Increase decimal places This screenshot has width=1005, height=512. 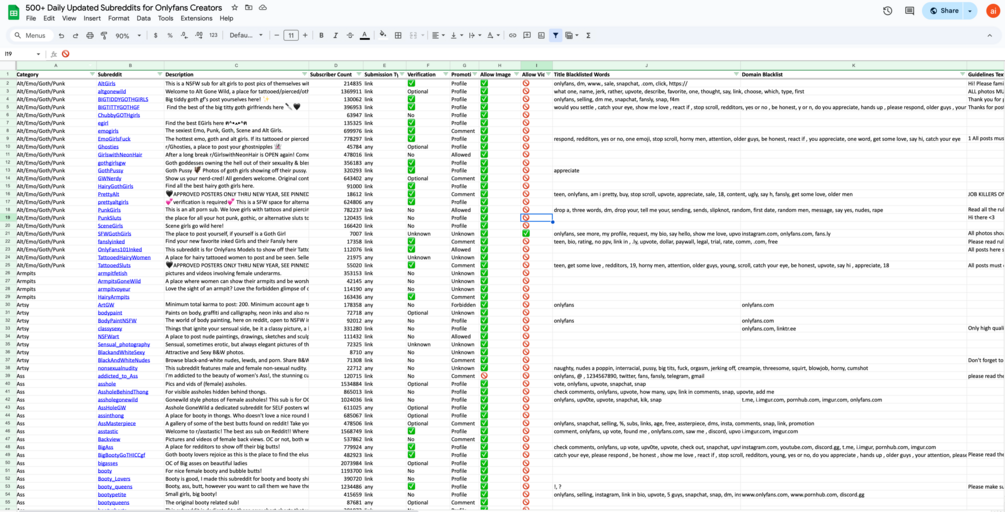(x=199, y=35)
